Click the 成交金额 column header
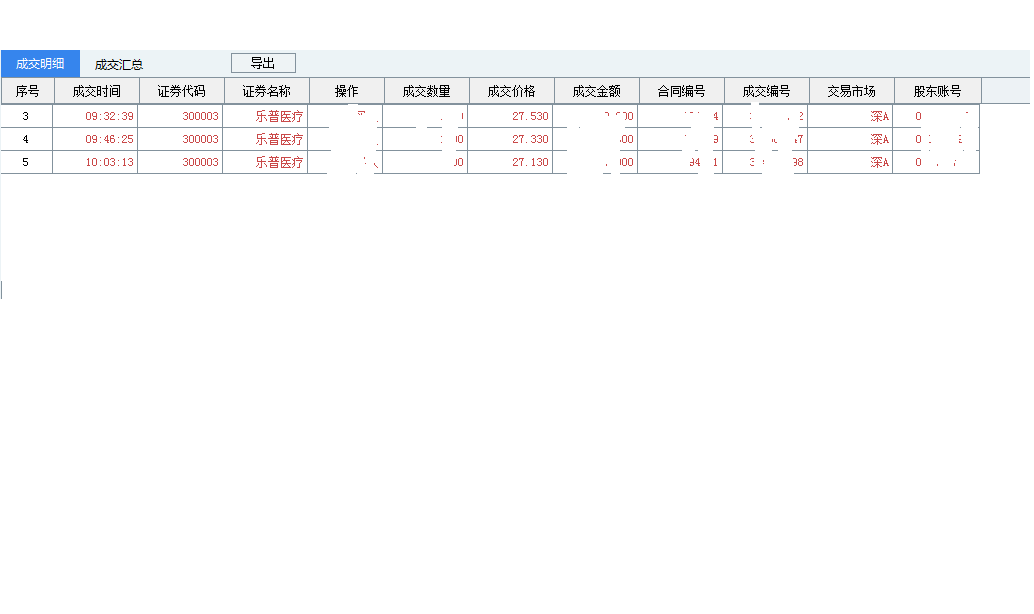 (597, 91)
